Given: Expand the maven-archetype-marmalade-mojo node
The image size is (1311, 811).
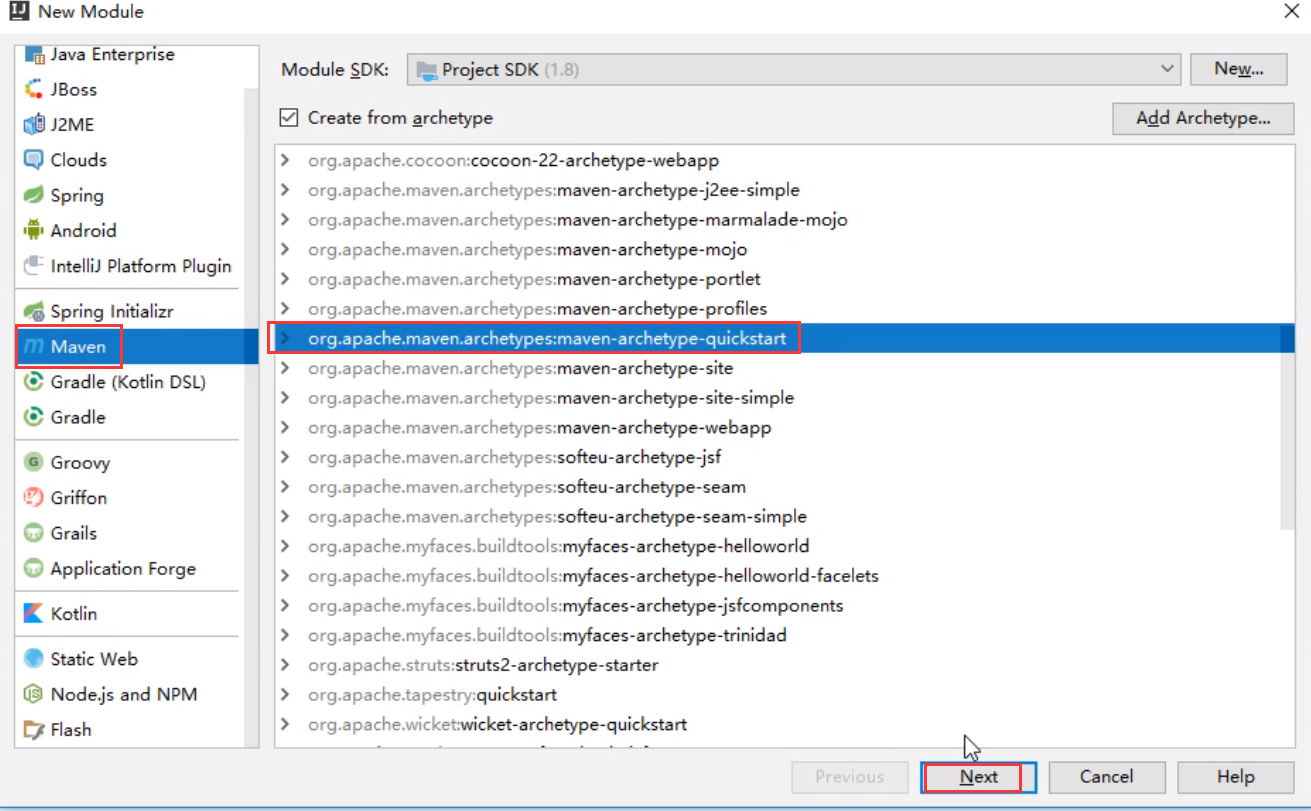Looking at the screenshot, I should 286,220.
